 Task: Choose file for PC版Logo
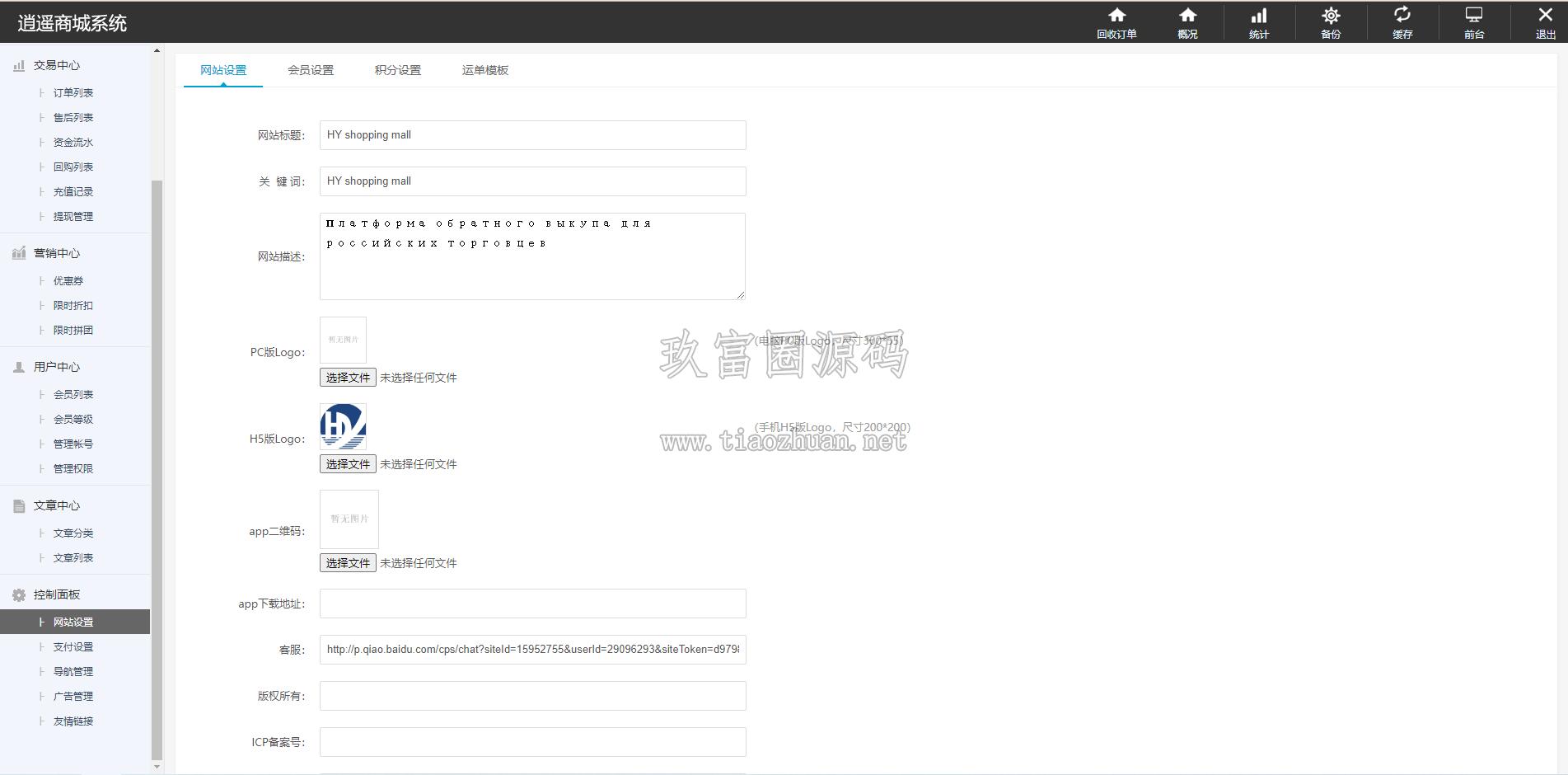348,378
